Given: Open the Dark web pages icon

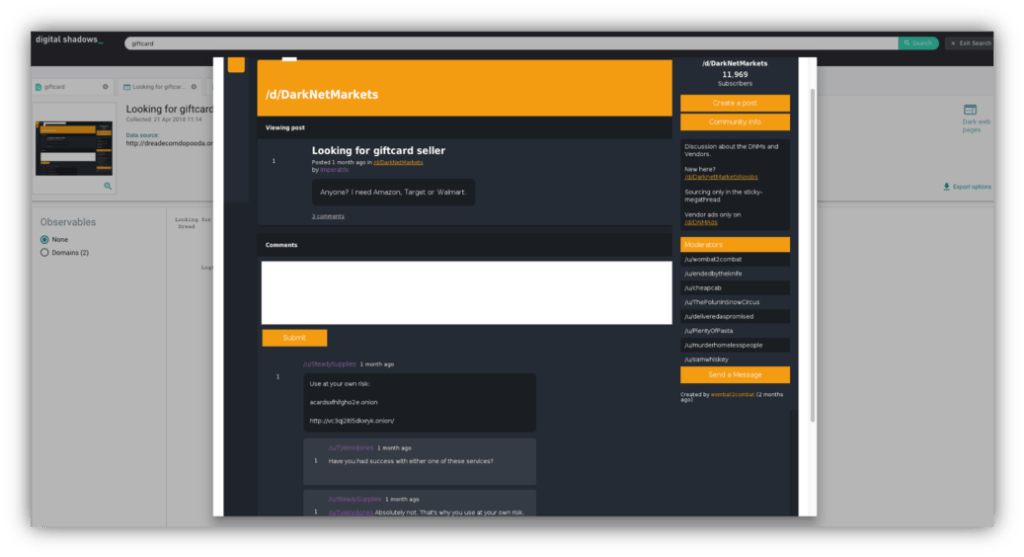Looking at the screenshot, I should tap(970, 110).
